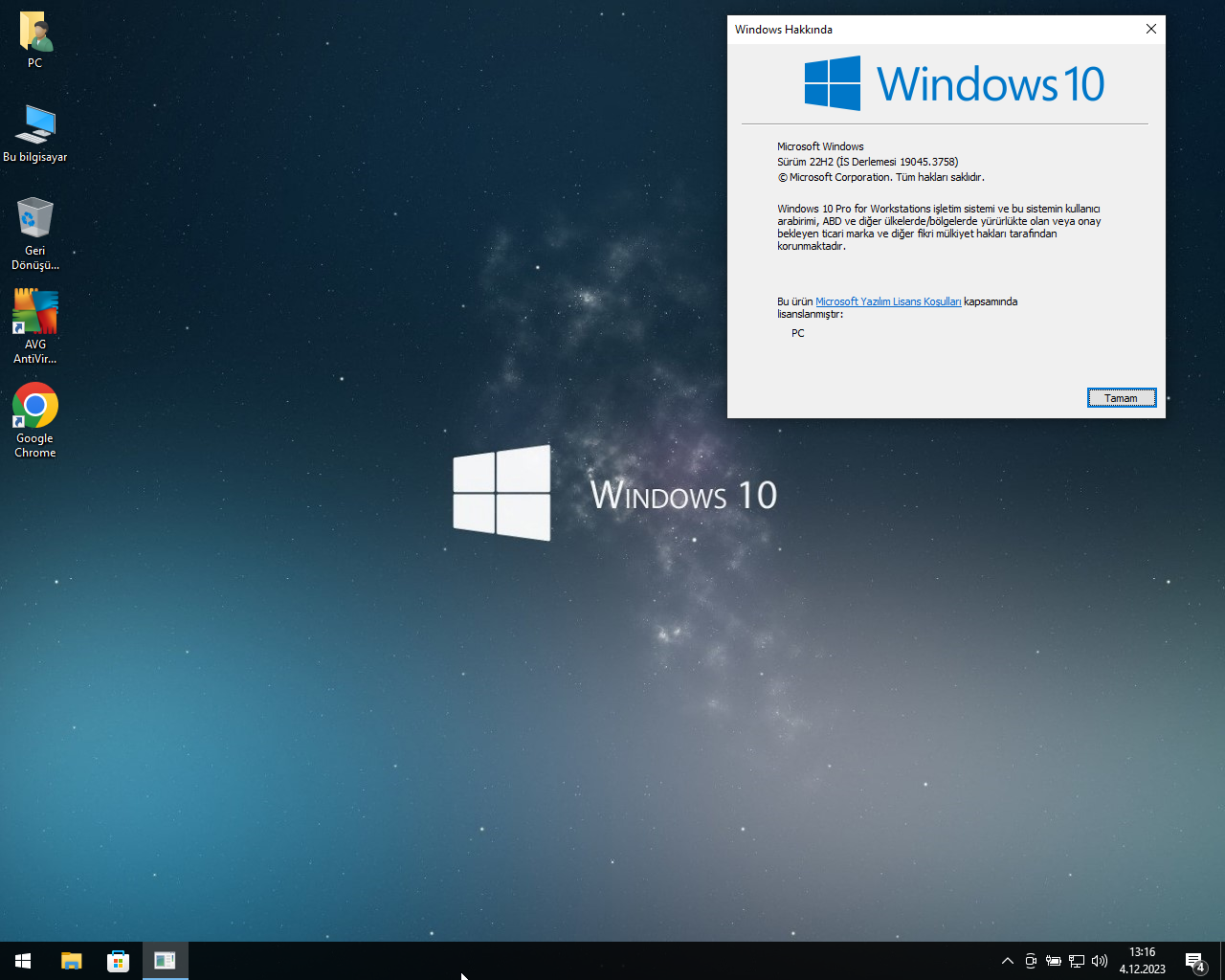Click the Tamam button
The width and height of the screenshot is (1225, 980).
(x=1122, y=398)
